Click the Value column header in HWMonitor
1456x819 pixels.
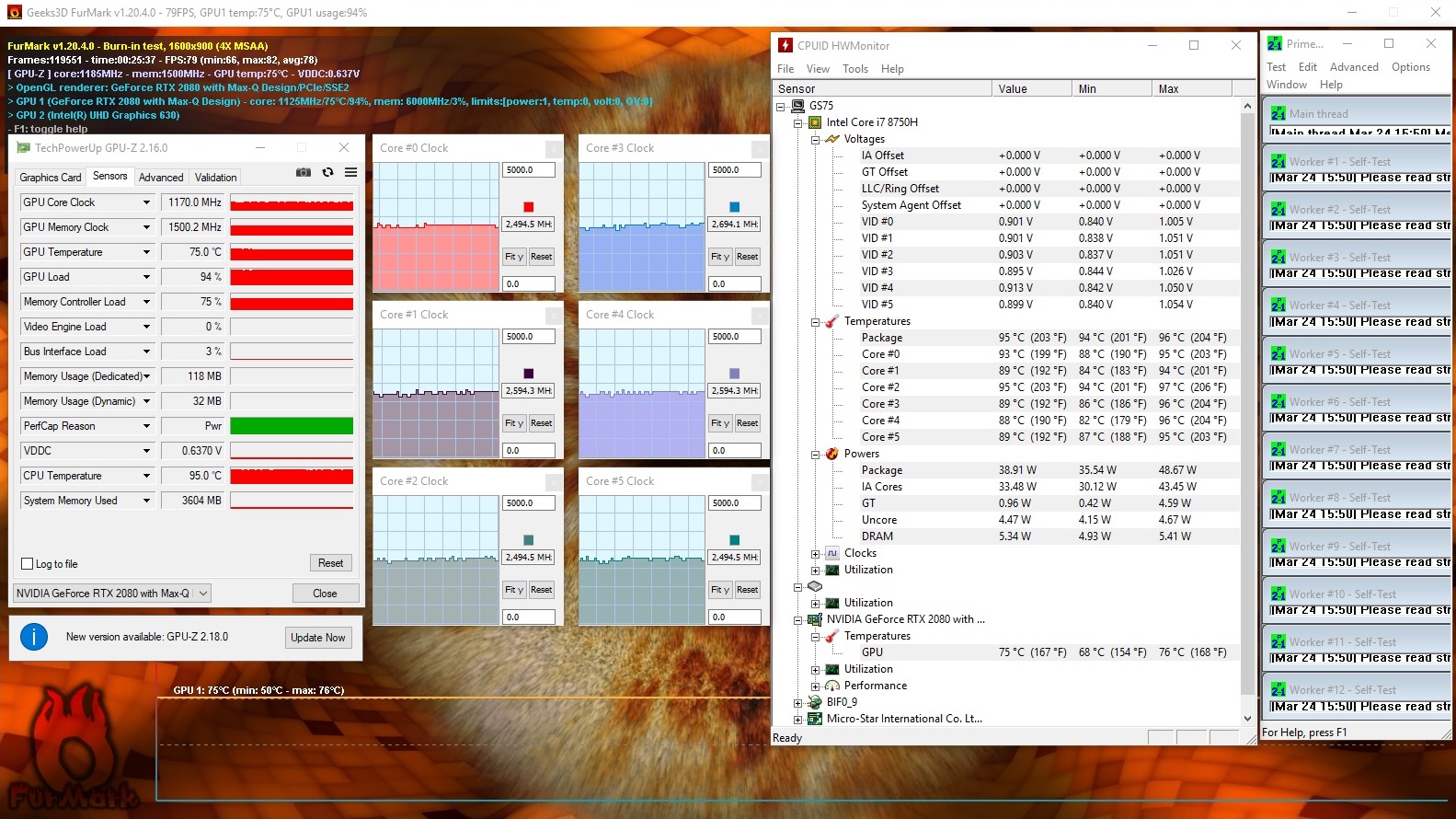pyautogui.click(x=1032, y=89)
